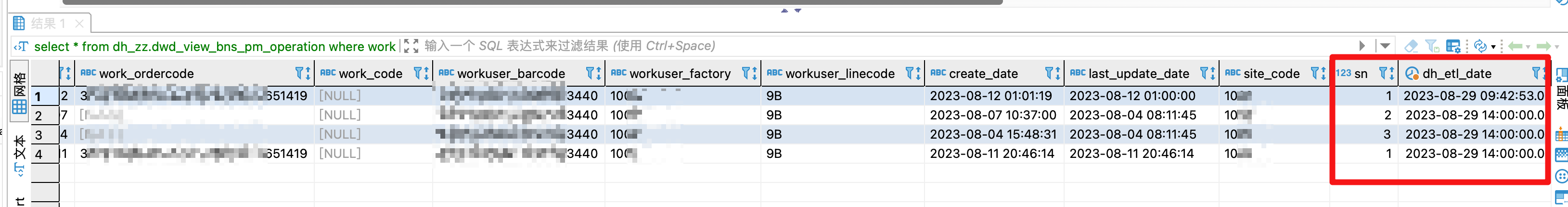Switch to grid view (网格) mode
This screenshot has width=1568, height=207.
pyautogui.click(x=19, y=94)
